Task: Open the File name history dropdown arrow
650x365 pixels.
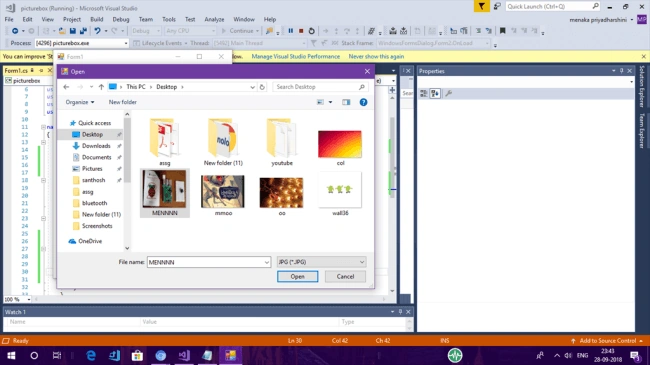Action: coord(267,262)
